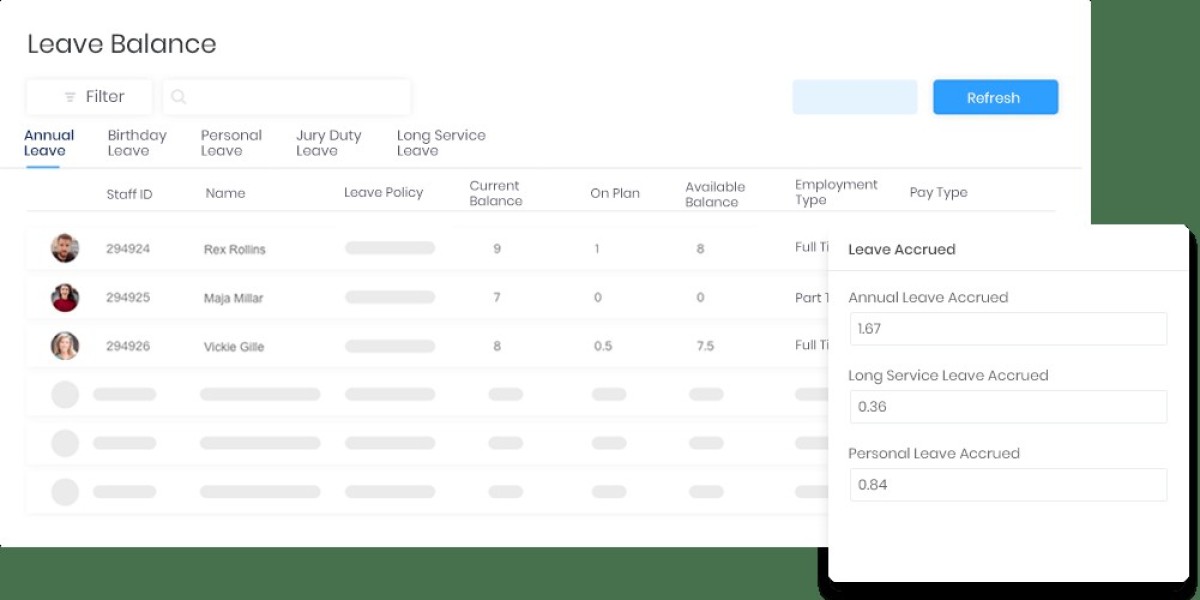This screenshot has width=1200, height=600.
Task: Click the filter funnel icon
Action: (x=70, y=97)
